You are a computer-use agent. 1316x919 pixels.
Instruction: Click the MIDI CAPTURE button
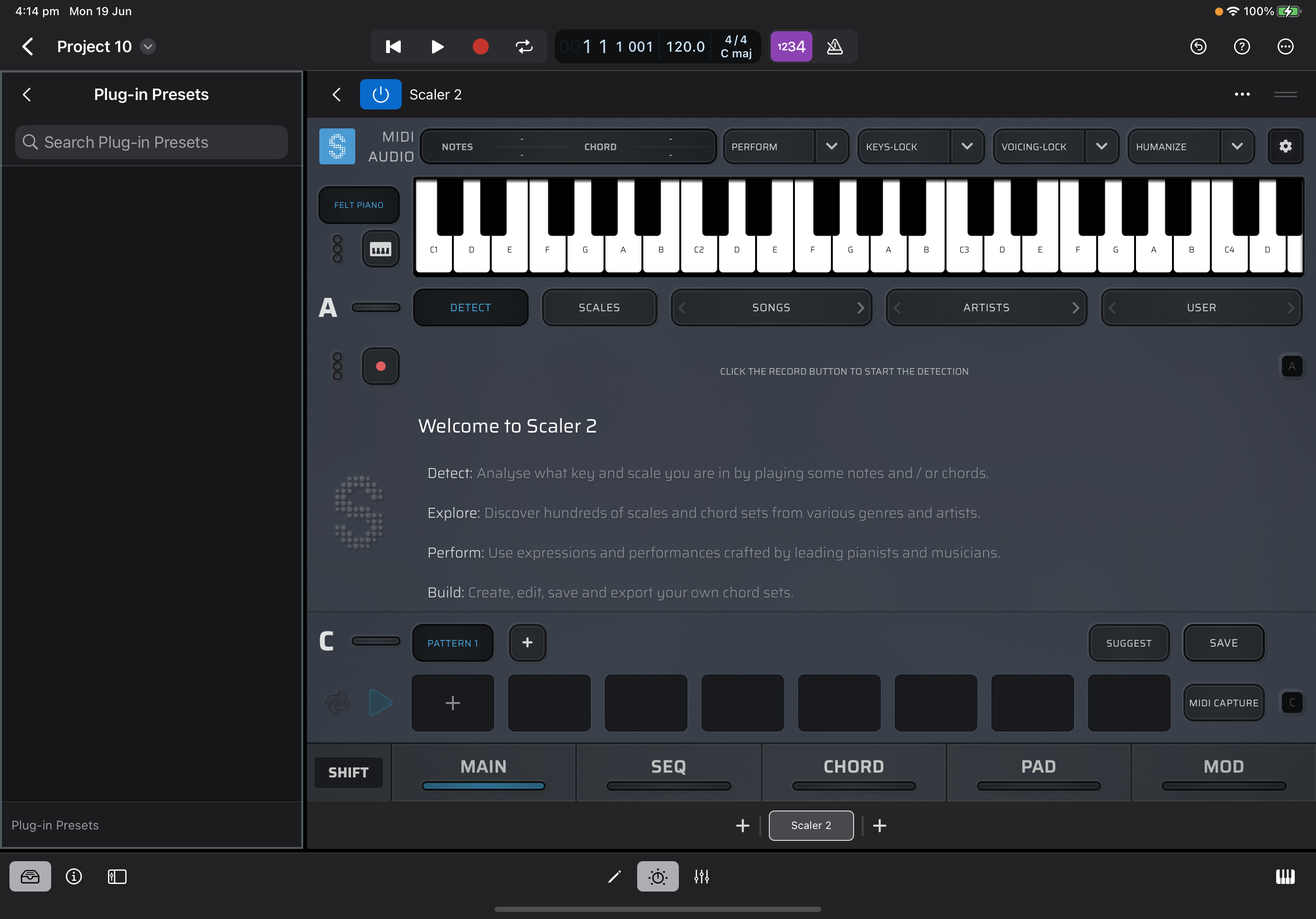click(x=1224, y=703)
